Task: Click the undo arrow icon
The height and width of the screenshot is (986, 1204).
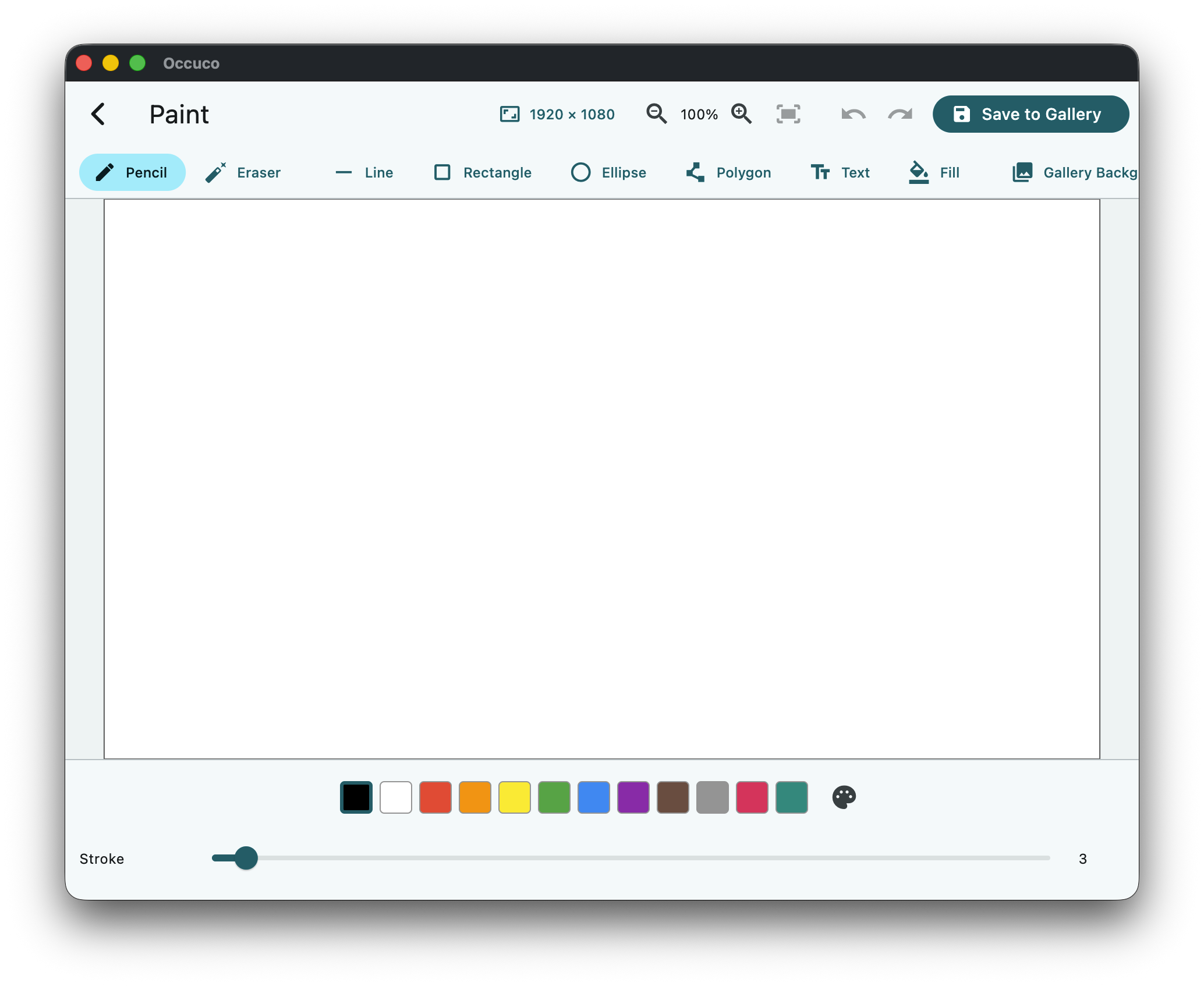Action: point(853,114)
